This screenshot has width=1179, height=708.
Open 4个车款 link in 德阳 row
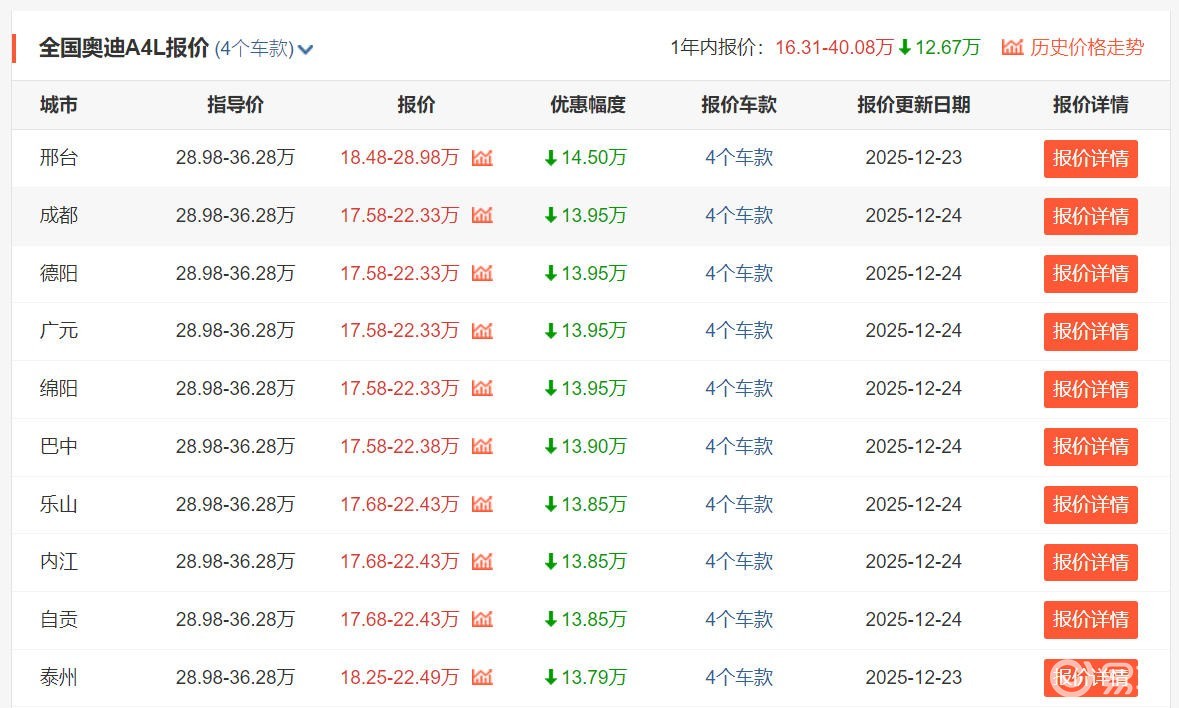[x=739, y=273]
